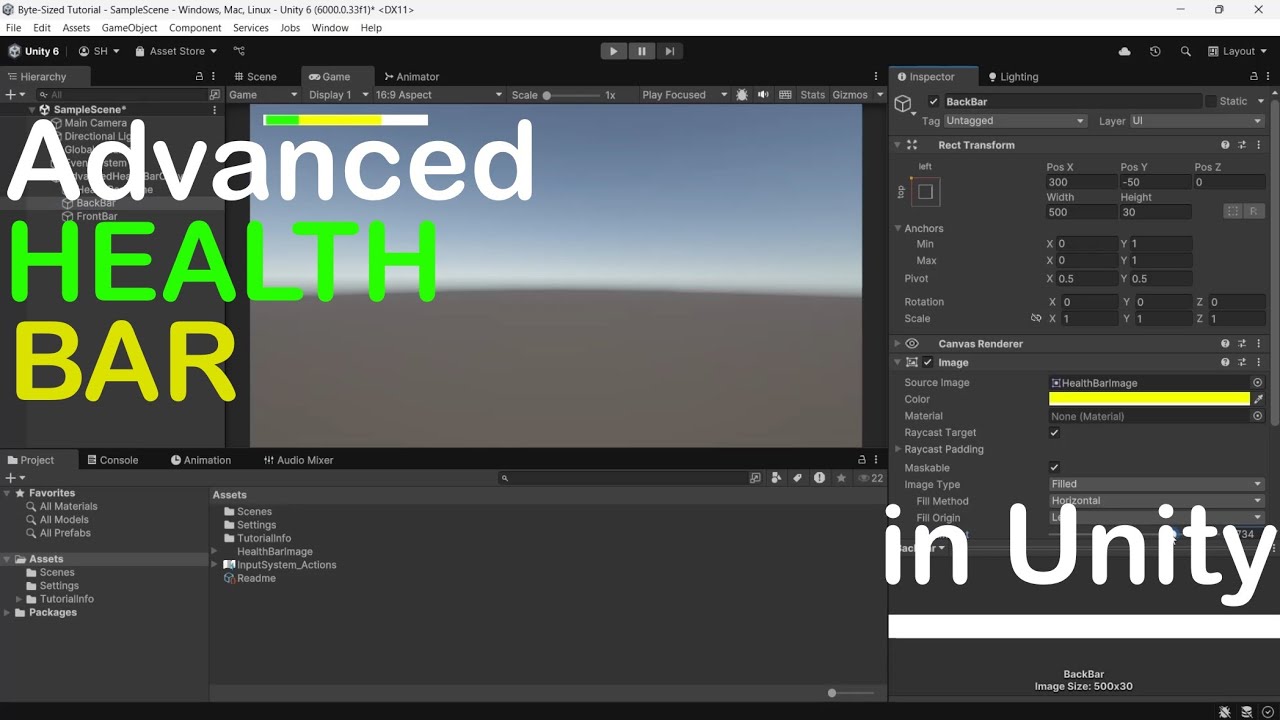Click the Game view keyboard shortcuts icon
This screenshot has height=720, width=1280.
click(x=785, y=95)
